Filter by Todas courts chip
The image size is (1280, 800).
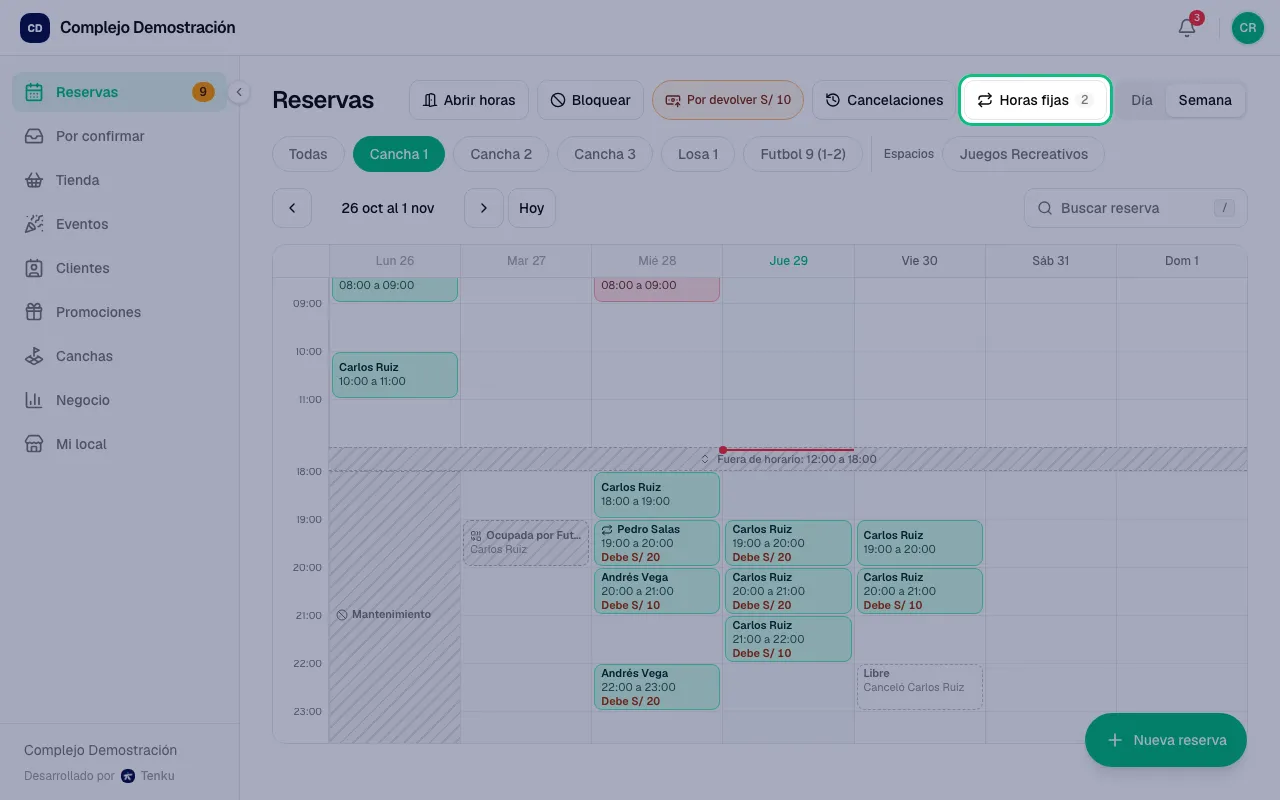pyautogui.click(x=308, y=154)
